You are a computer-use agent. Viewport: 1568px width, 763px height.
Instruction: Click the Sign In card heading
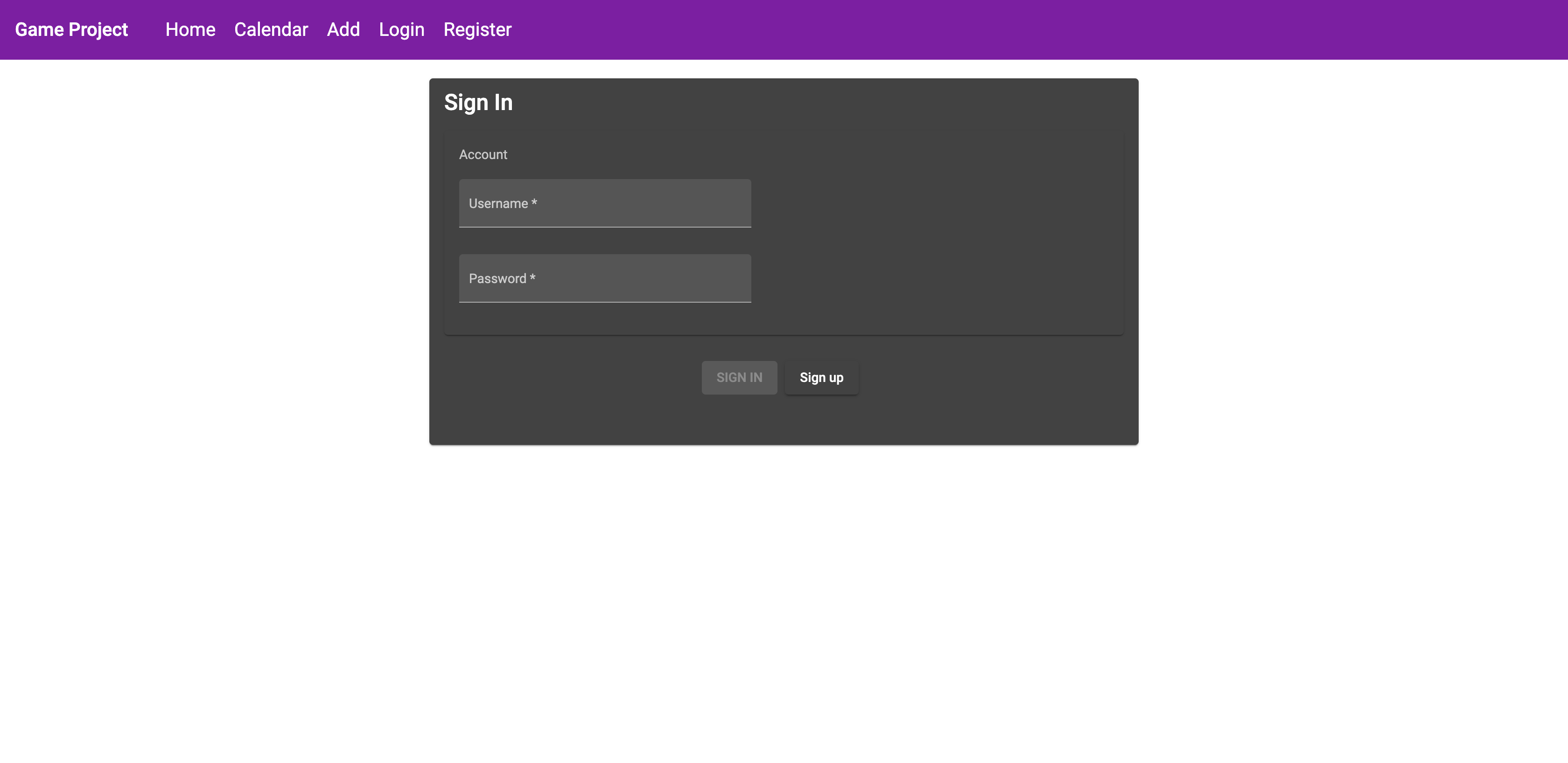[478, 102]
